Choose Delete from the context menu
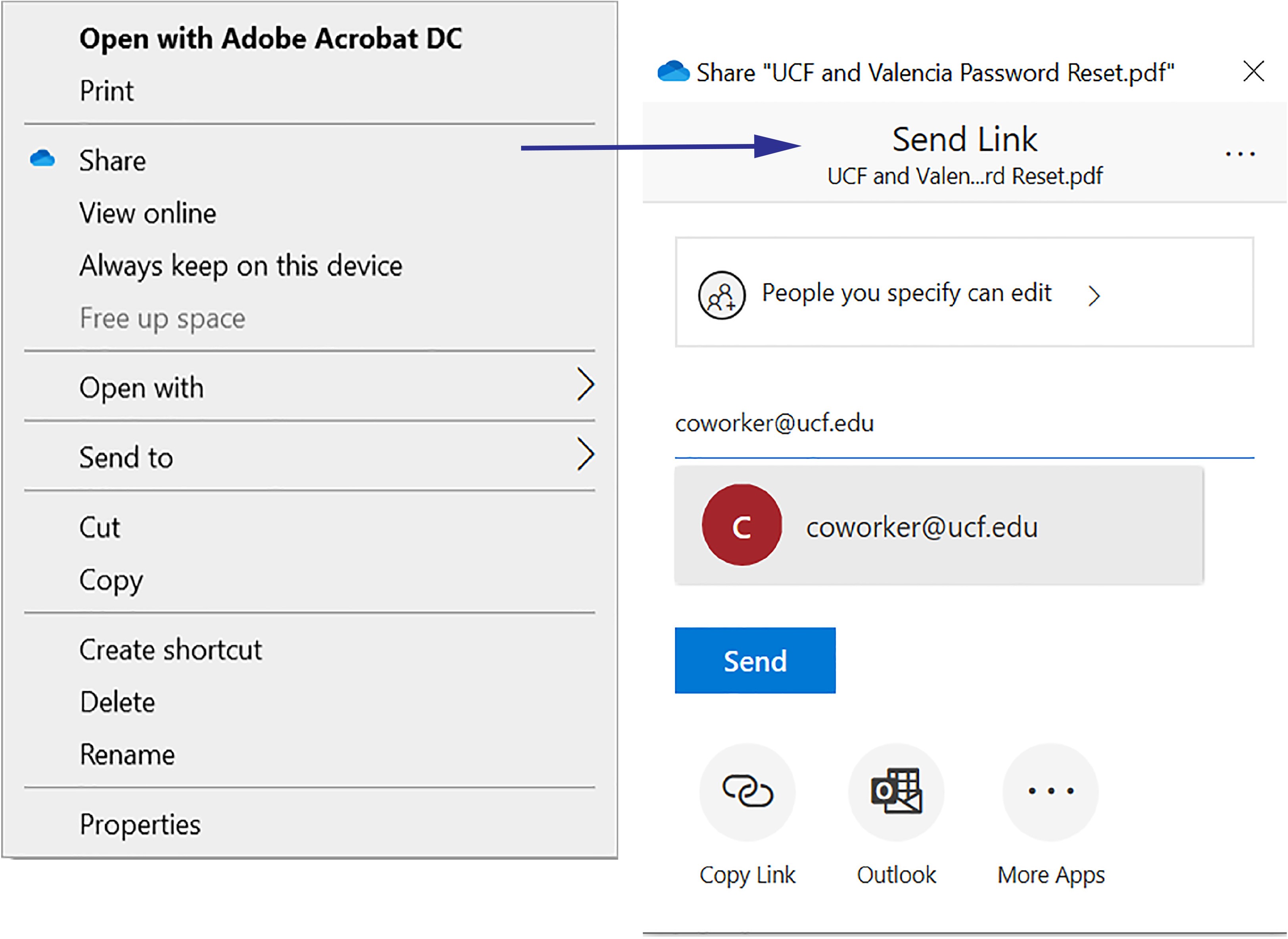This screenshot has height=939, width=1288. 117,703
